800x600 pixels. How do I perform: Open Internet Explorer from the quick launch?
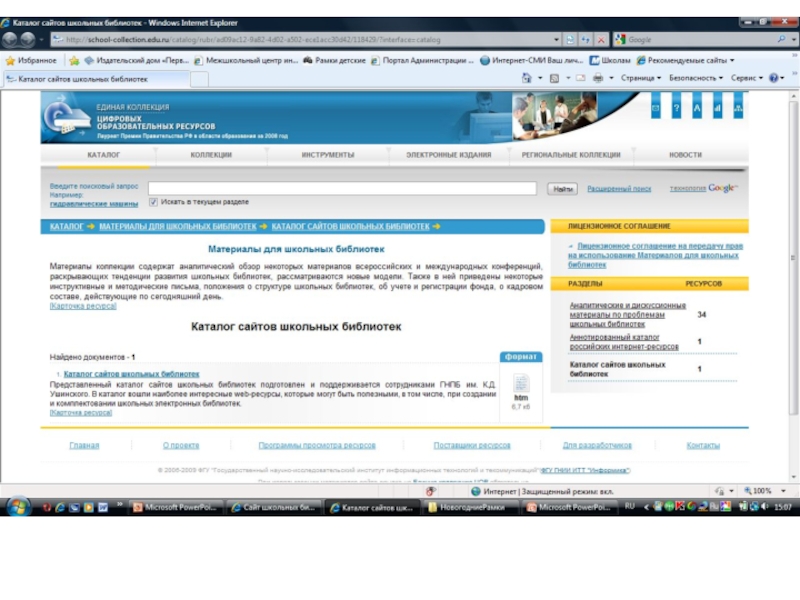(60, 508)
